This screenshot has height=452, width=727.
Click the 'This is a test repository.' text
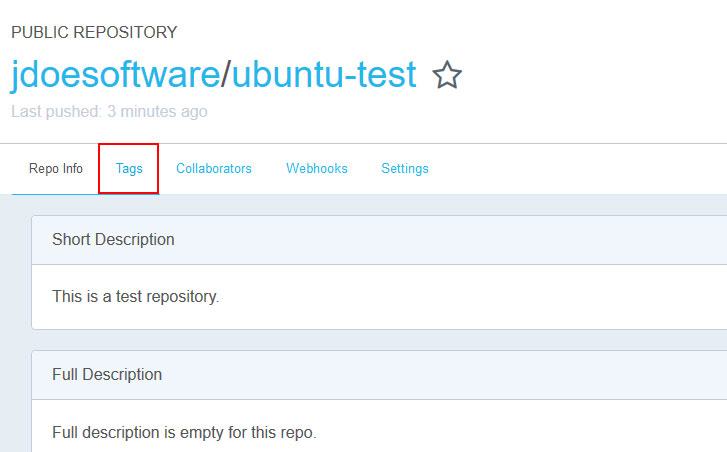(x=135, y=296)
